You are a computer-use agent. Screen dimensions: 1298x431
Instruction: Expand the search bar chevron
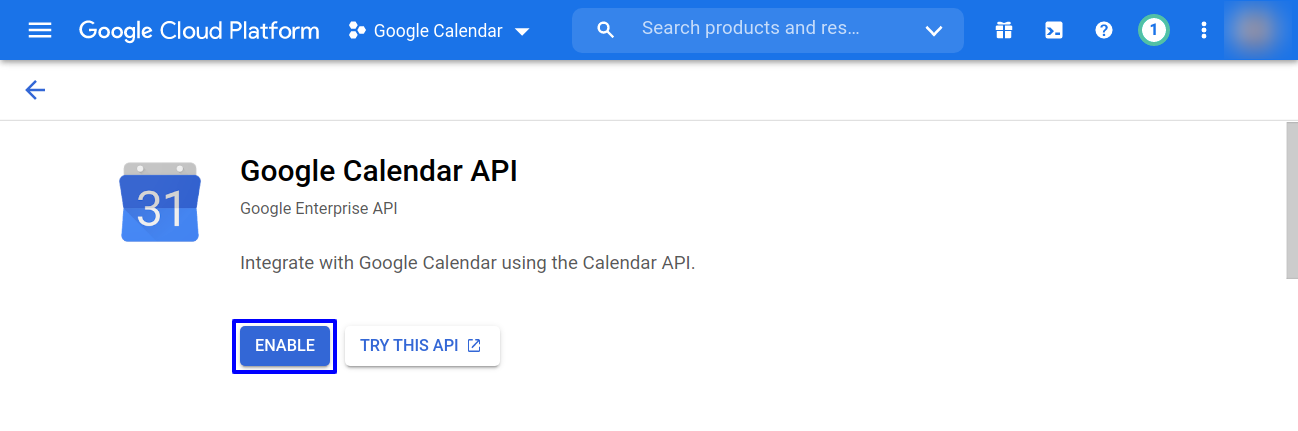pos(934,31)
